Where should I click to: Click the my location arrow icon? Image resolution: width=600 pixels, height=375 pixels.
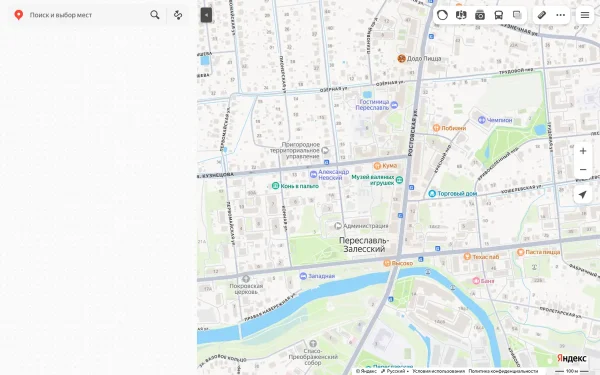pos(583,194)
